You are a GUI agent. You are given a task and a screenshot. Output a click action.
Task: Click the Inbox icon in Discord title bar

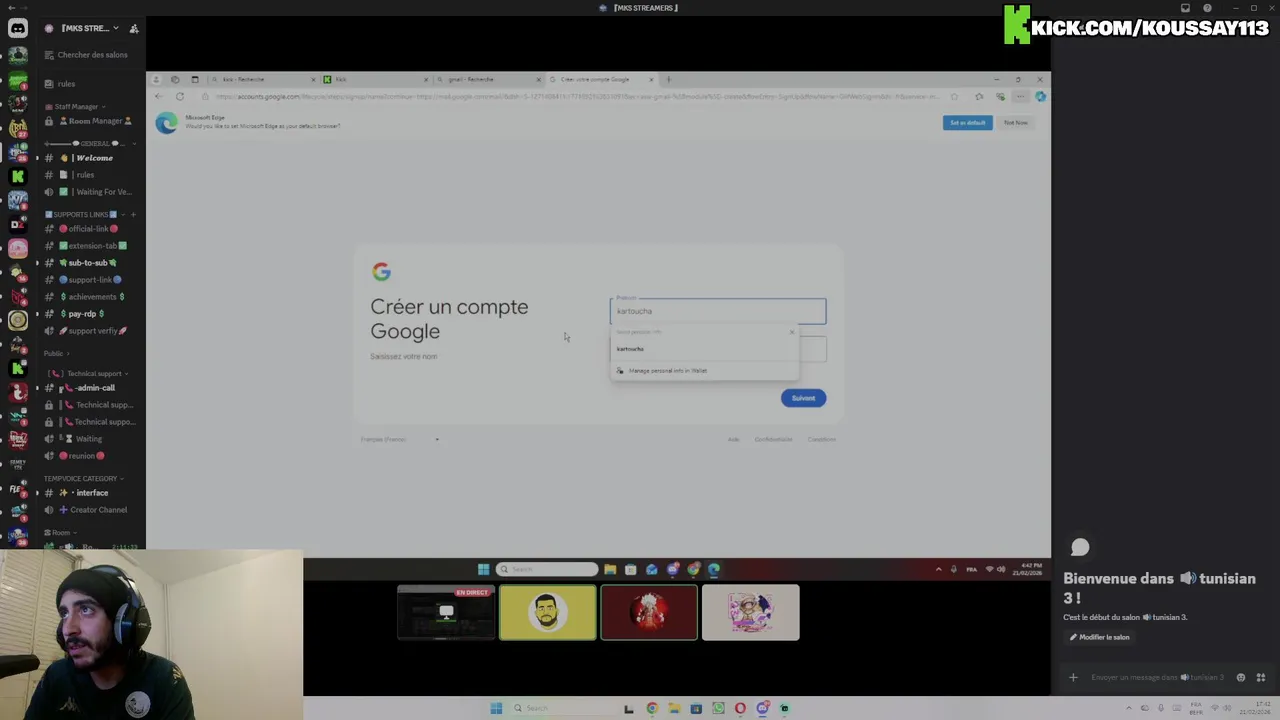tap(1186, 8)
